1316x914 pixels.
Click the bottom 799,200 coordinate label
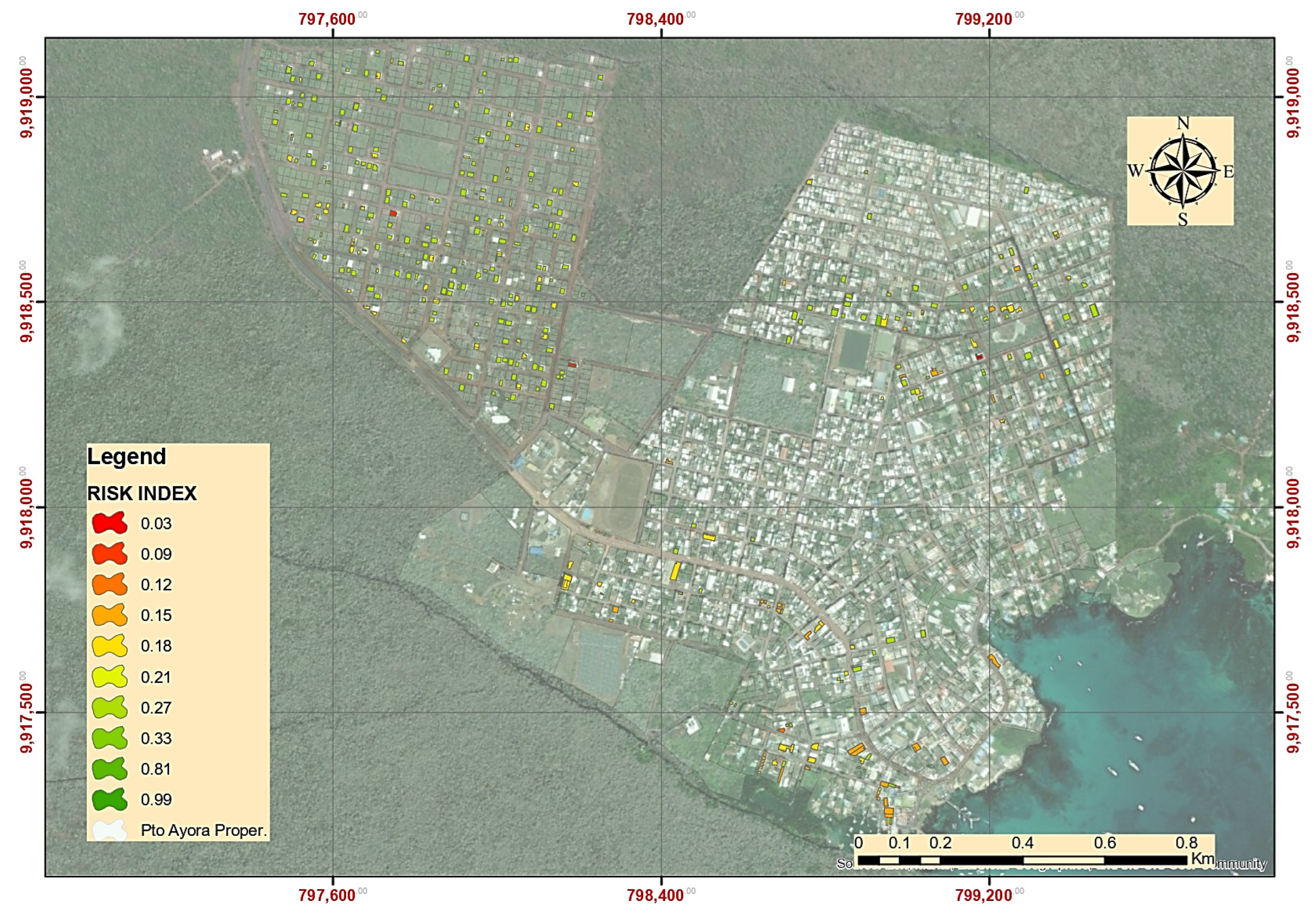pos(983,895)
